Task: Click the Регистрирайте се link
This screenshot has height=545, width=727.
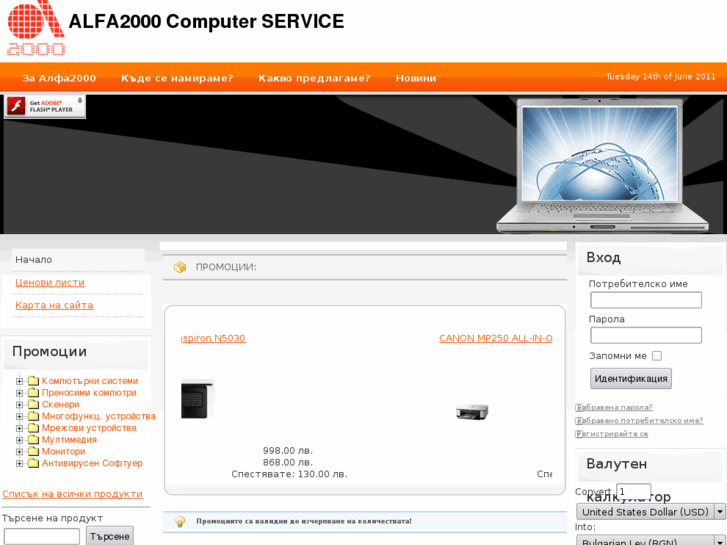Action: [x=612, y=434]
